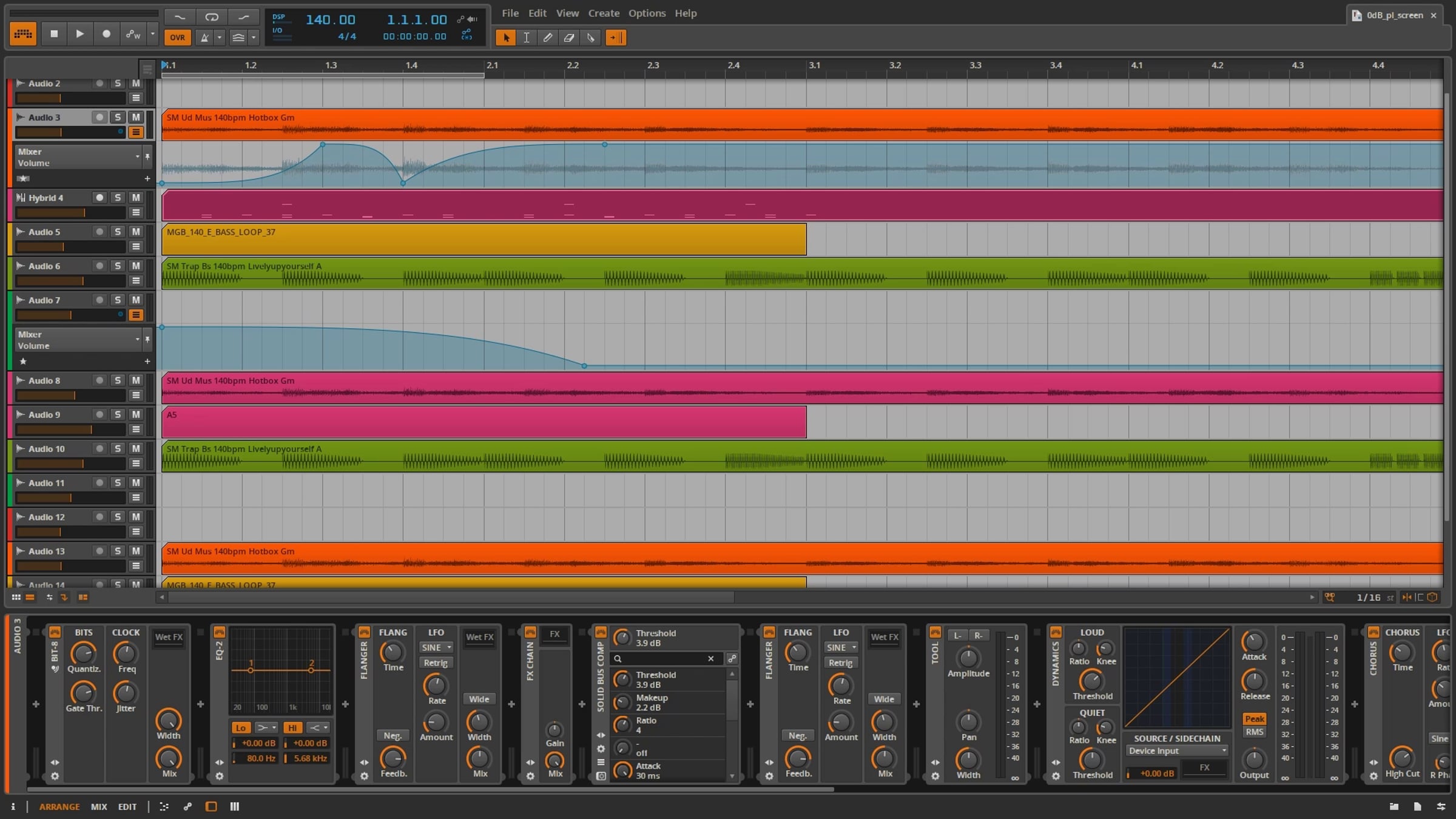Toggle the Neg. button in first Flanger

tap(393, 735)
